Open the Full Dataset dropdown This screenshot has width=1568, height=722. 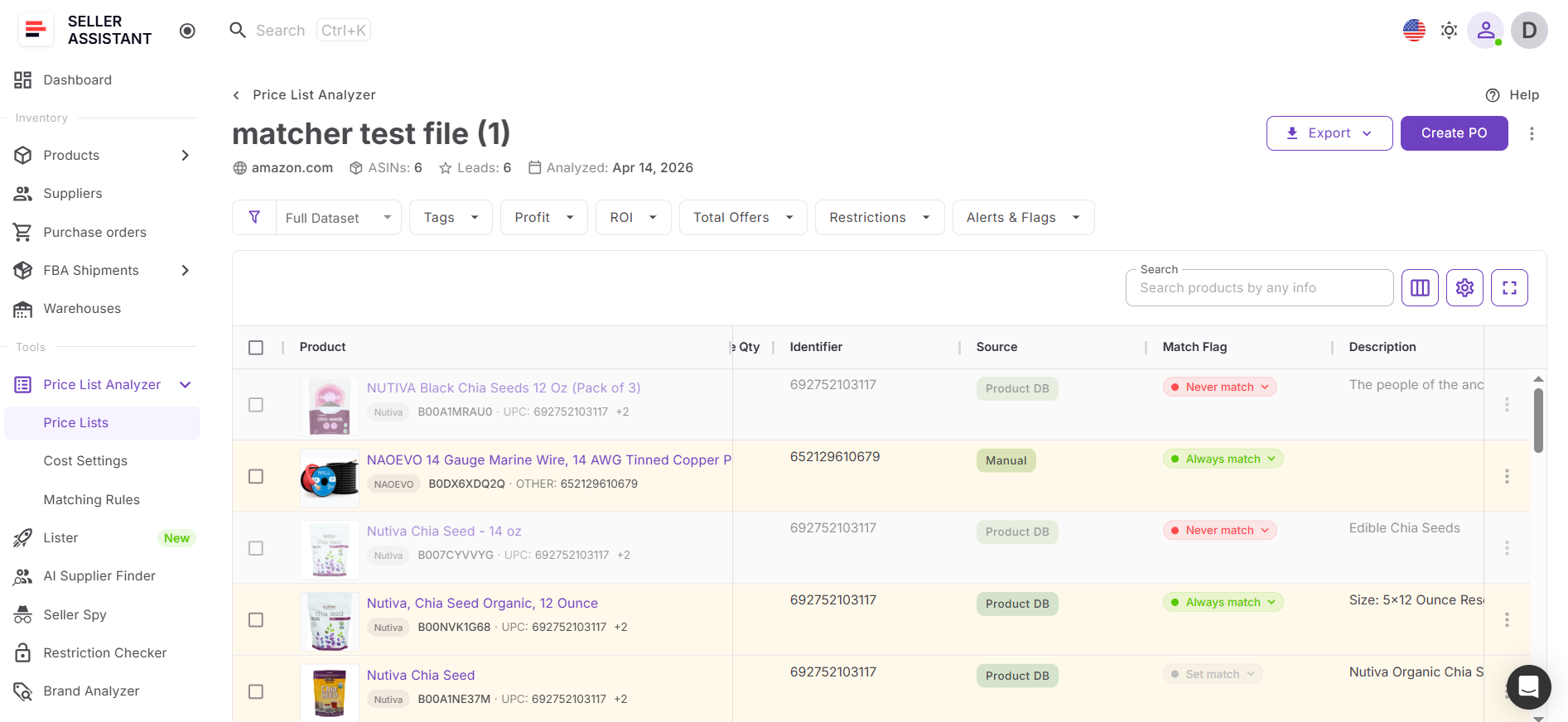click(338, 217)
